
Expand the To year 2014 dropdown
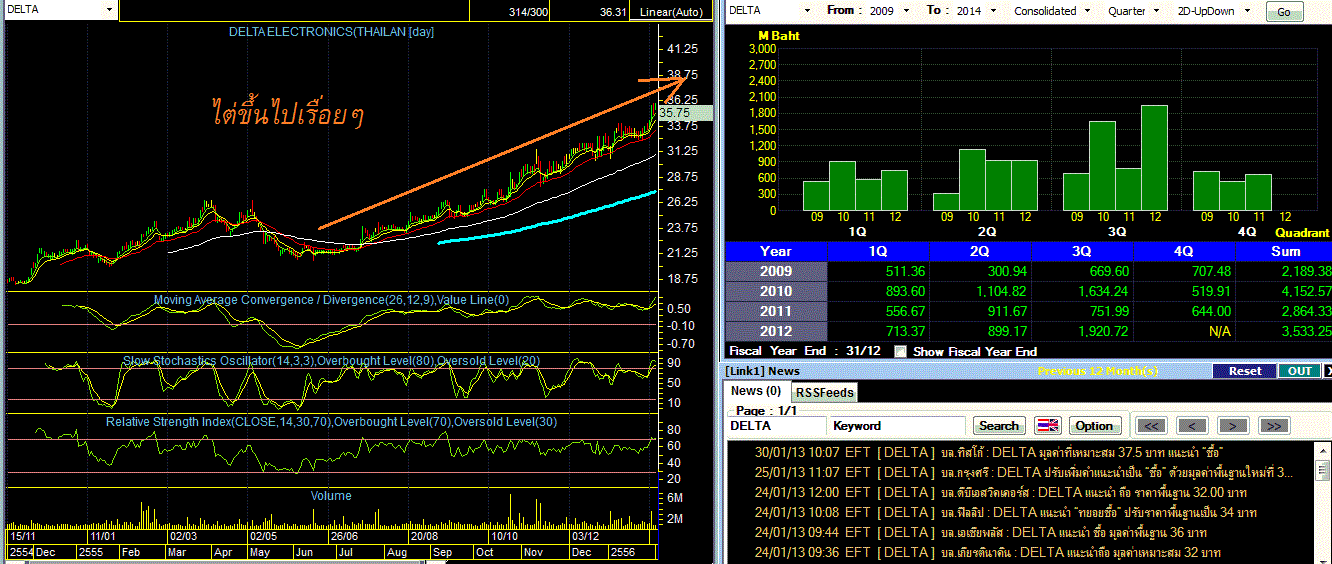tap(992, 10)
